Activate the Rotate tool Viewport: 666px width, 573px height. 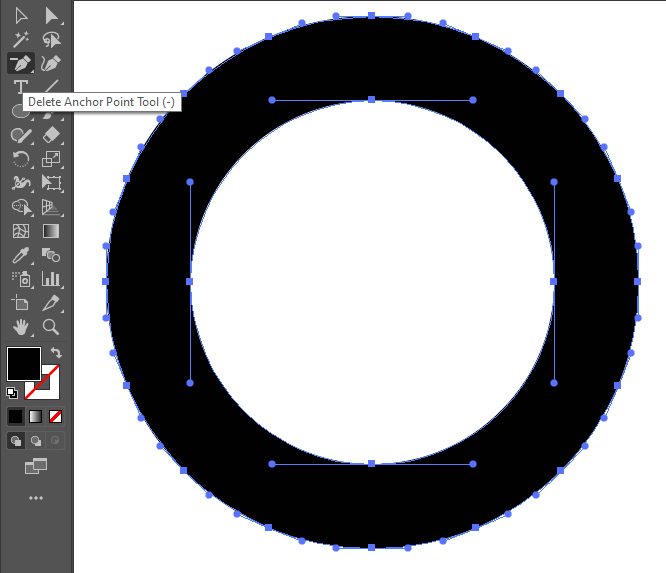tap(20, 159)
